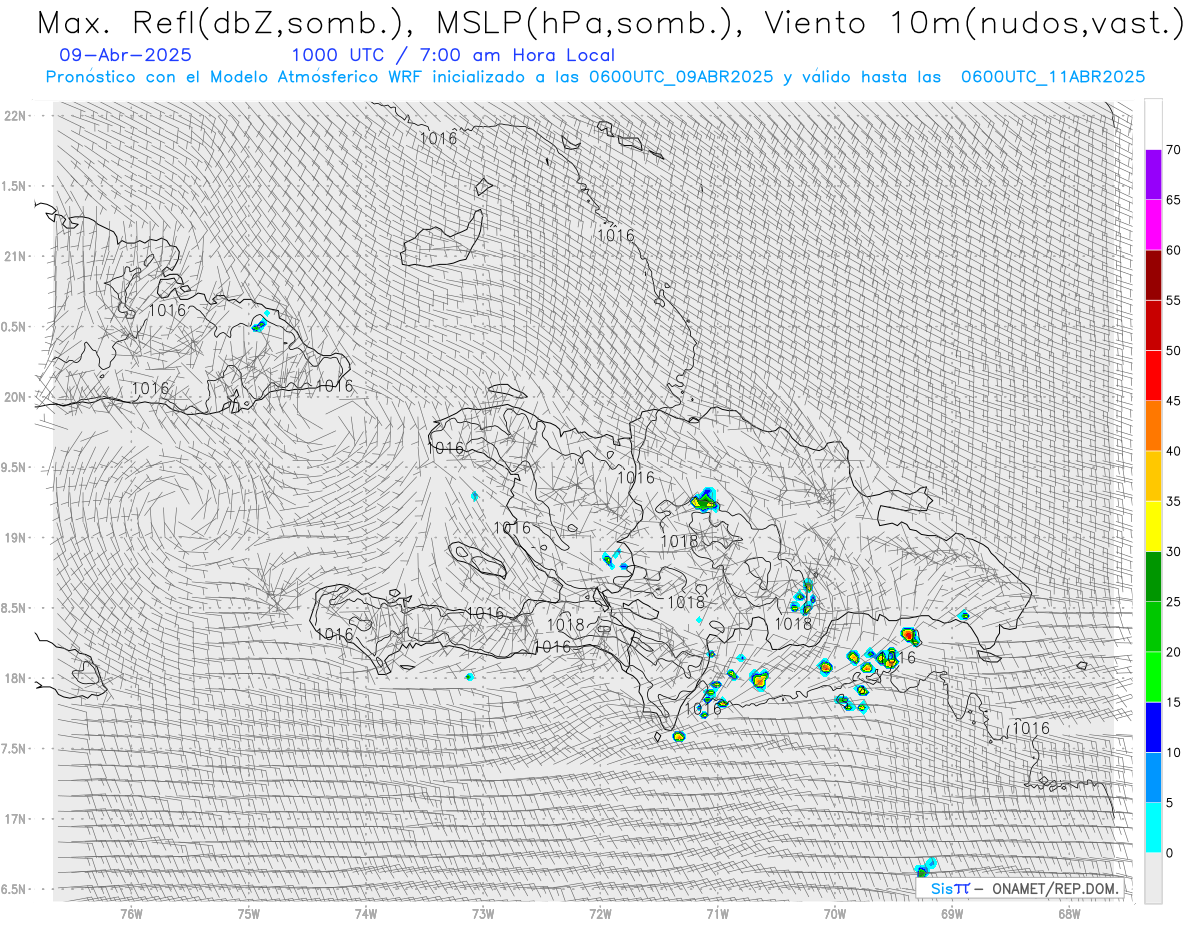Image resolution: width=1200 pixels, height=927 pixels.
Task: Click the 17N latitude axis label
Action: tap(14, 819)
